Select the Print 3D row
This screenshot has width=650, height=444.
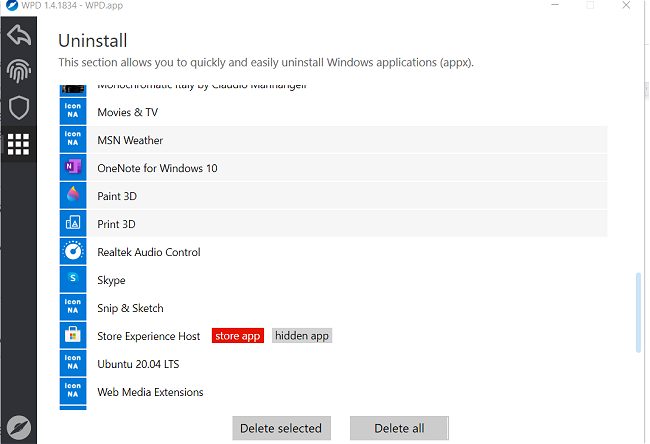[x=333, y=223]
